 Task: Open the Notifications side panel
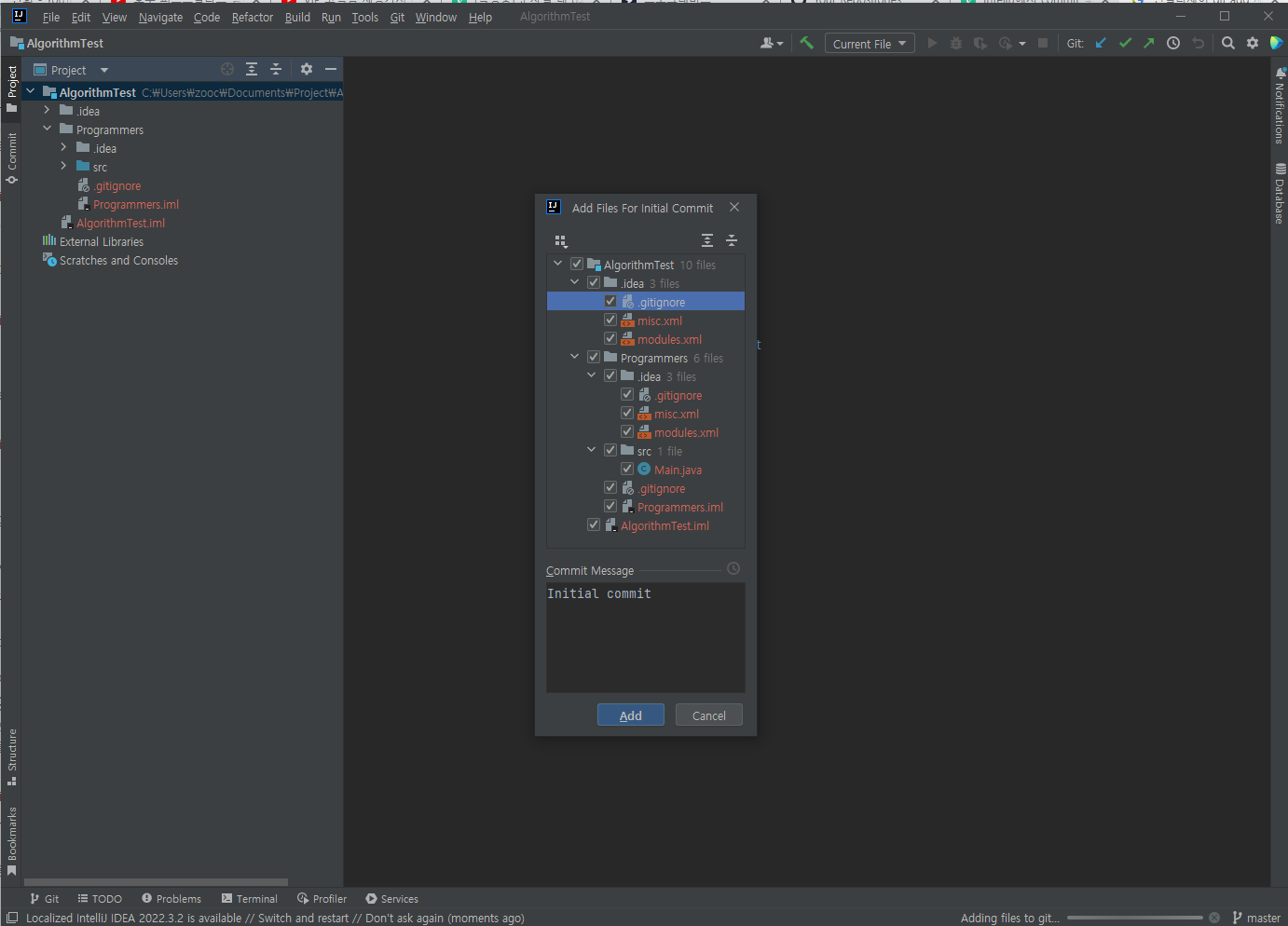click(1280, 105)
